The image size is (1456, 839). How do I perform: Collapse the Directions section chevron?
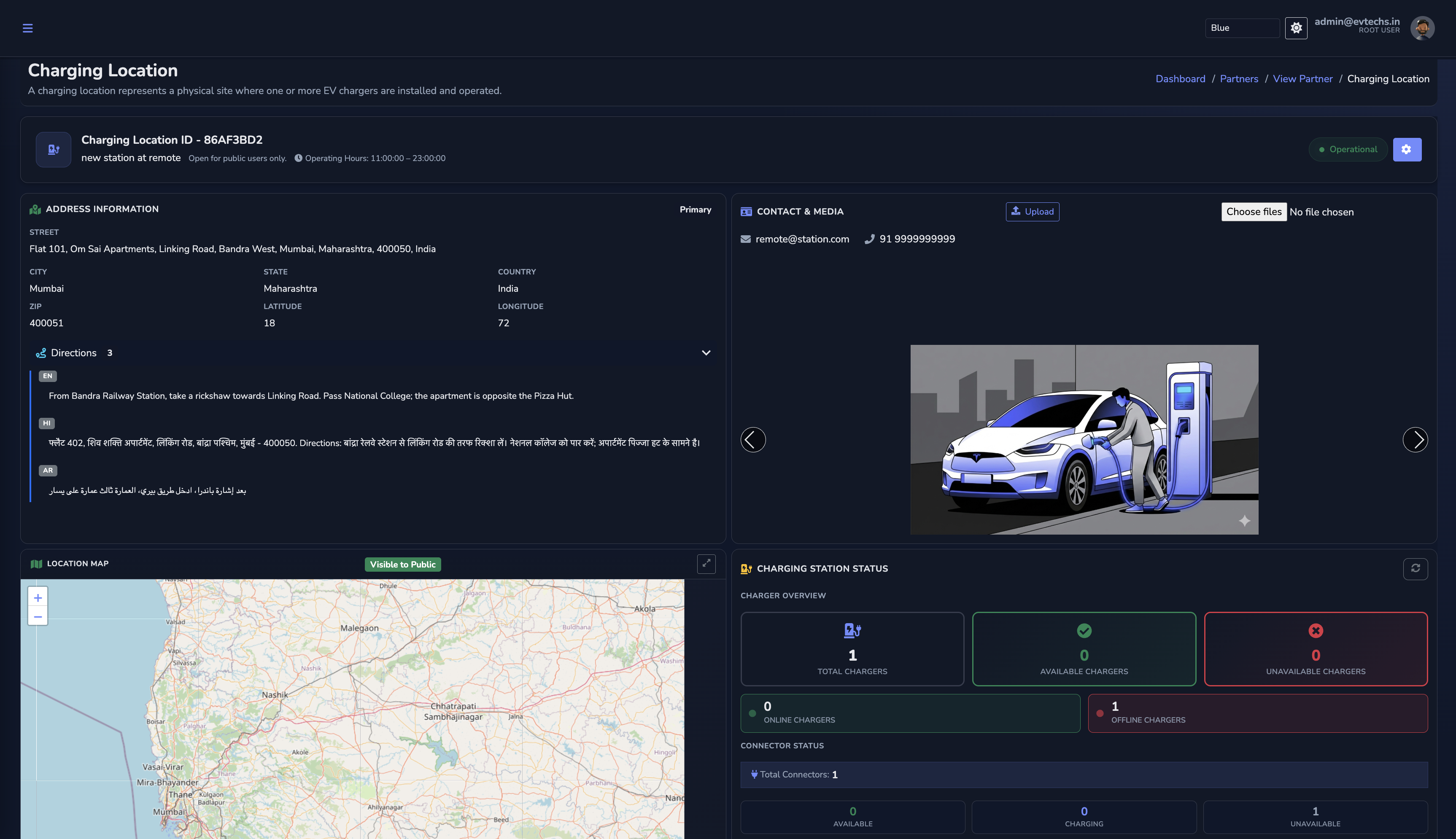[x=706, y=352]
